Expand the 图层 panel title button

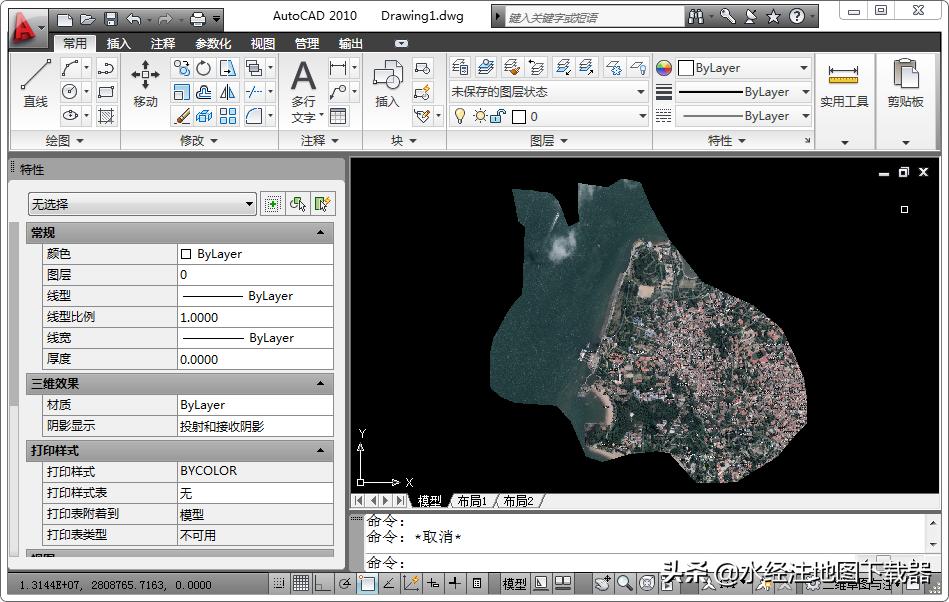point(548,141)
